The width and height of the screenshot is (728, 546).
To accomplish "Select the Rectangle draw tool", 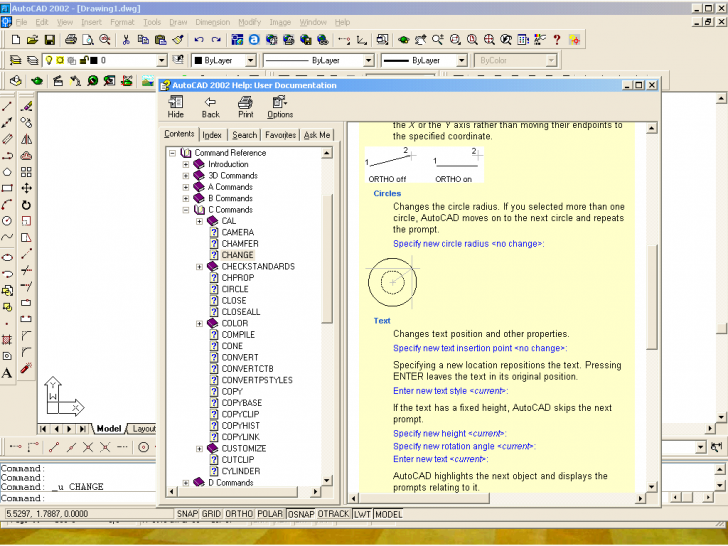I will [x=7, y=188].
